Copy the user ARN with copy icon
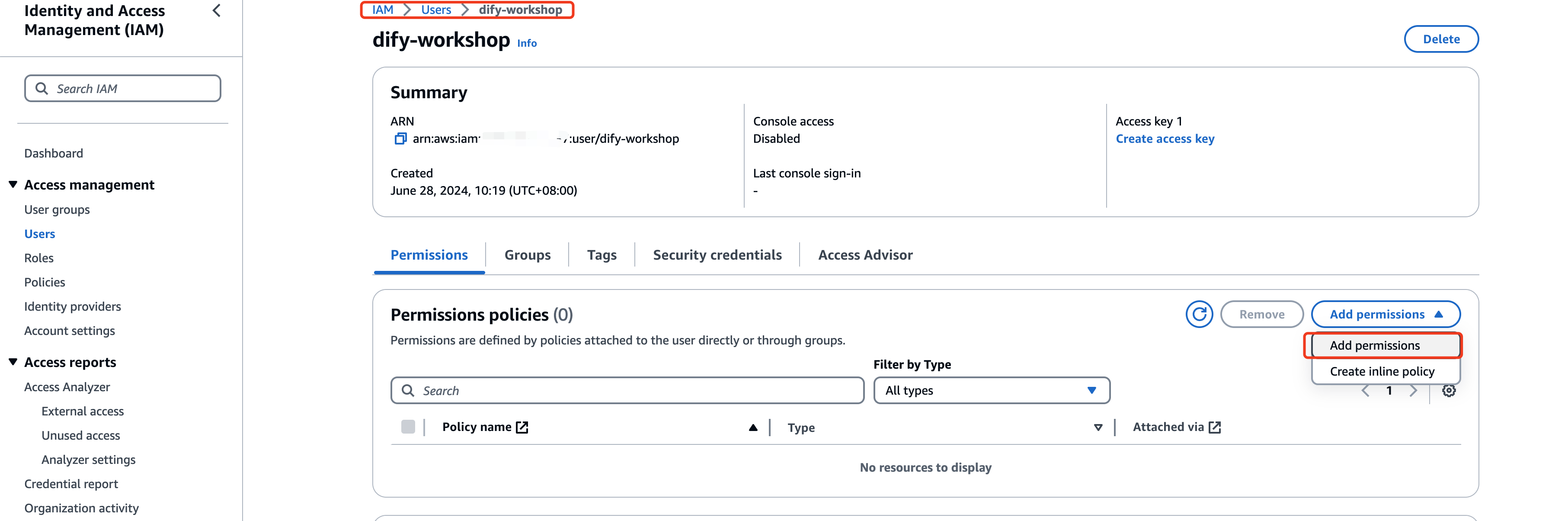1568x521 pixels. [x=400, y=139]
